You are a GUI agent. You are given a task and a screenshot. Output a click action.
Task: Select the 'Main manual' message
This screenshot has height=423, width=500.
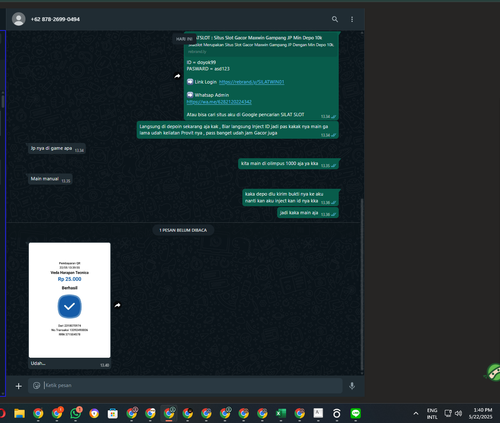click(50, 179)
